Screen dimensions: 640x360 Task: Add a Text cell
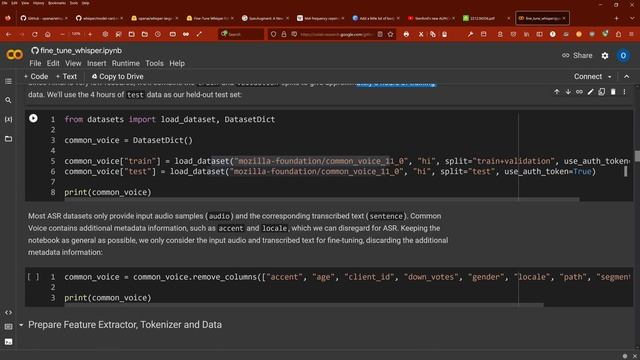pos(66,76)
